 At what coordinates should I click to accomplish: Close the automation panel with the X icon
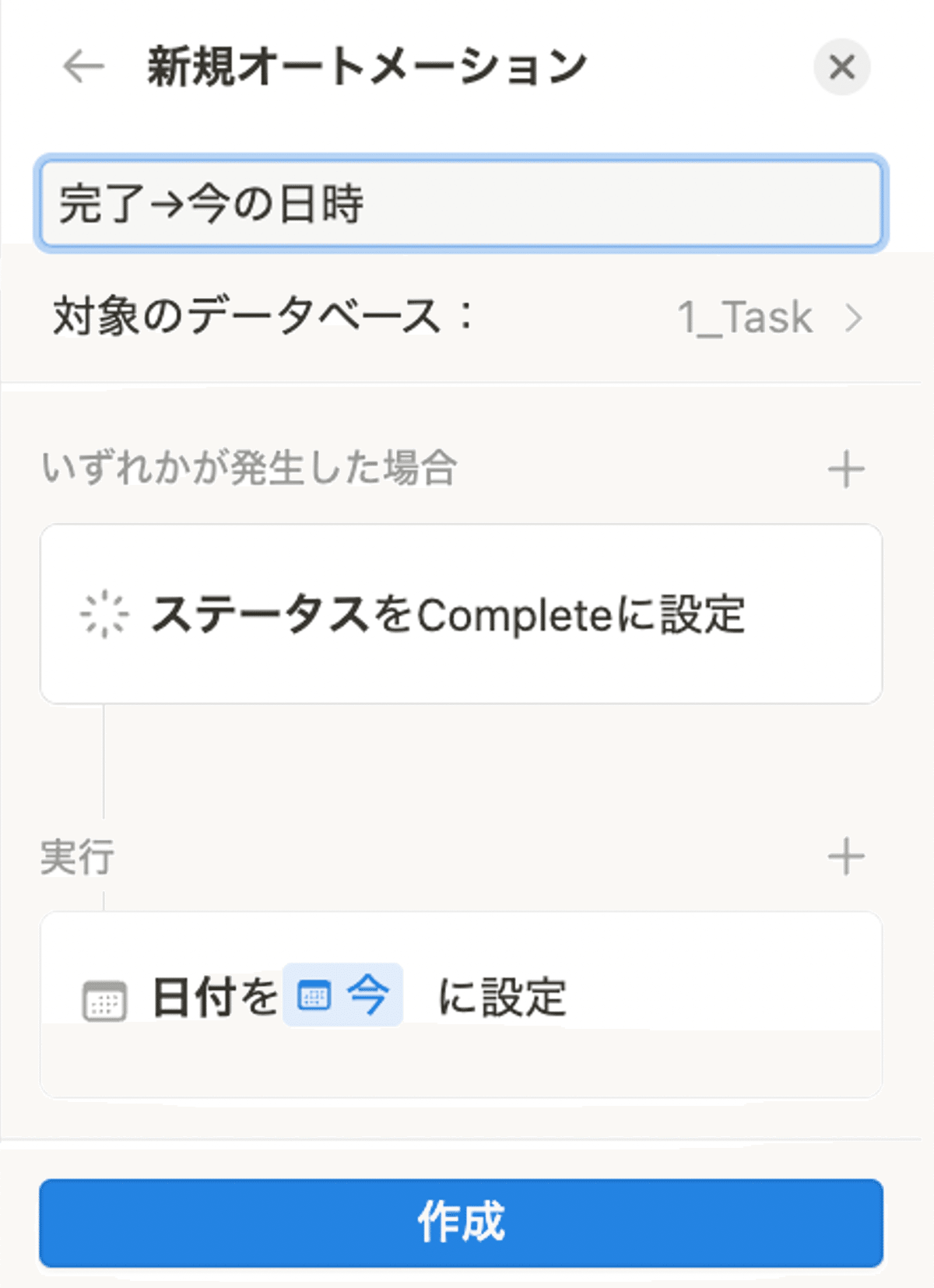pyautogui.click(x=842, y=68)
